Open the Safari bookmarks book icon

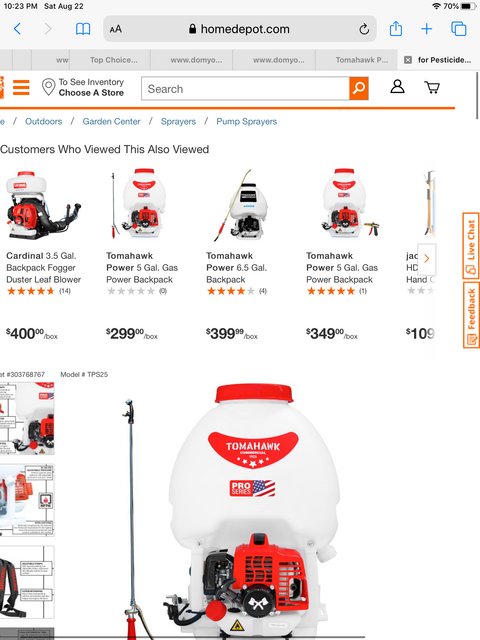83,29
